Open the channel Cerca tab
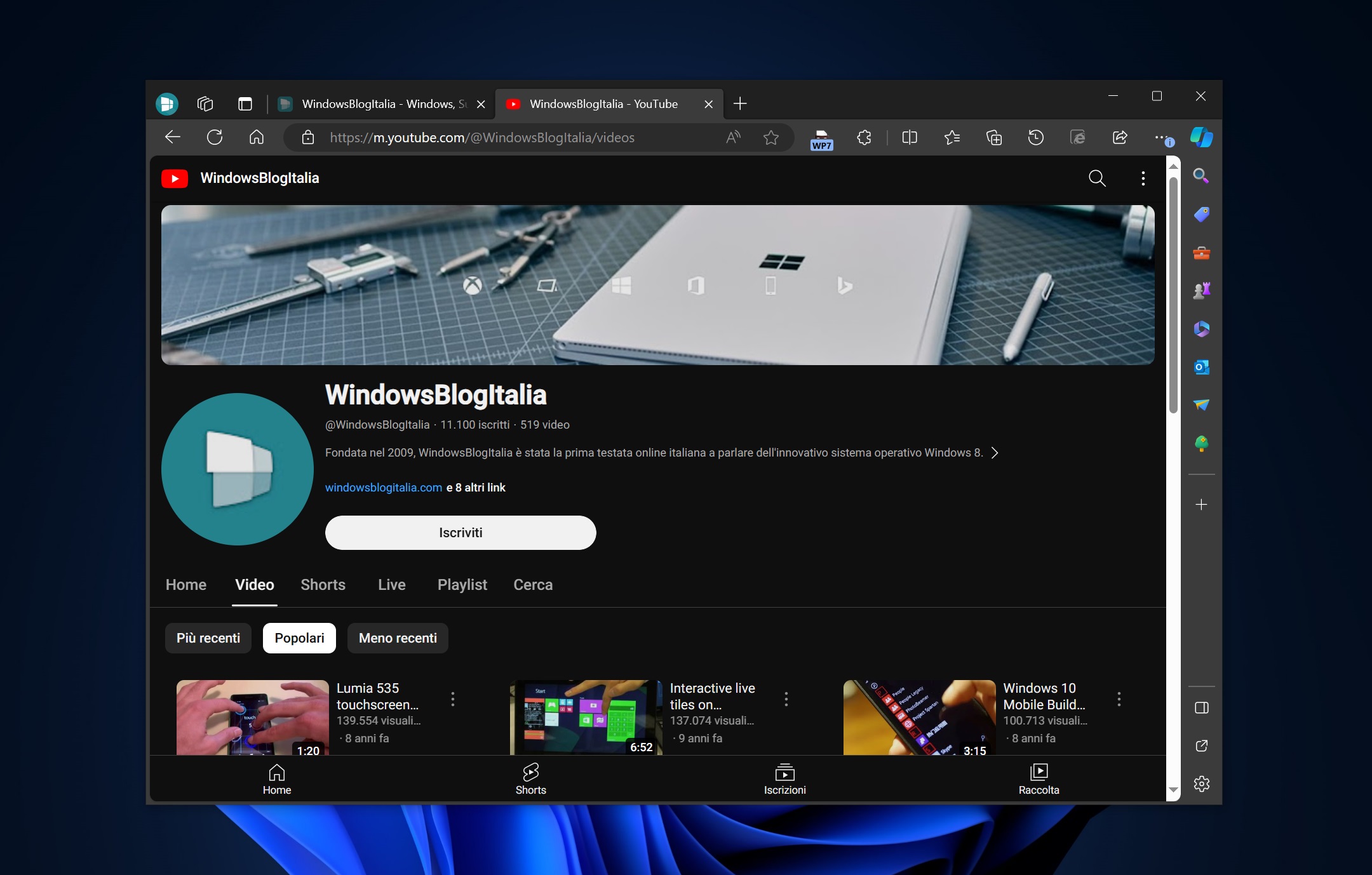Viewport: 1372px width, 875px height. tap(533, 585)
